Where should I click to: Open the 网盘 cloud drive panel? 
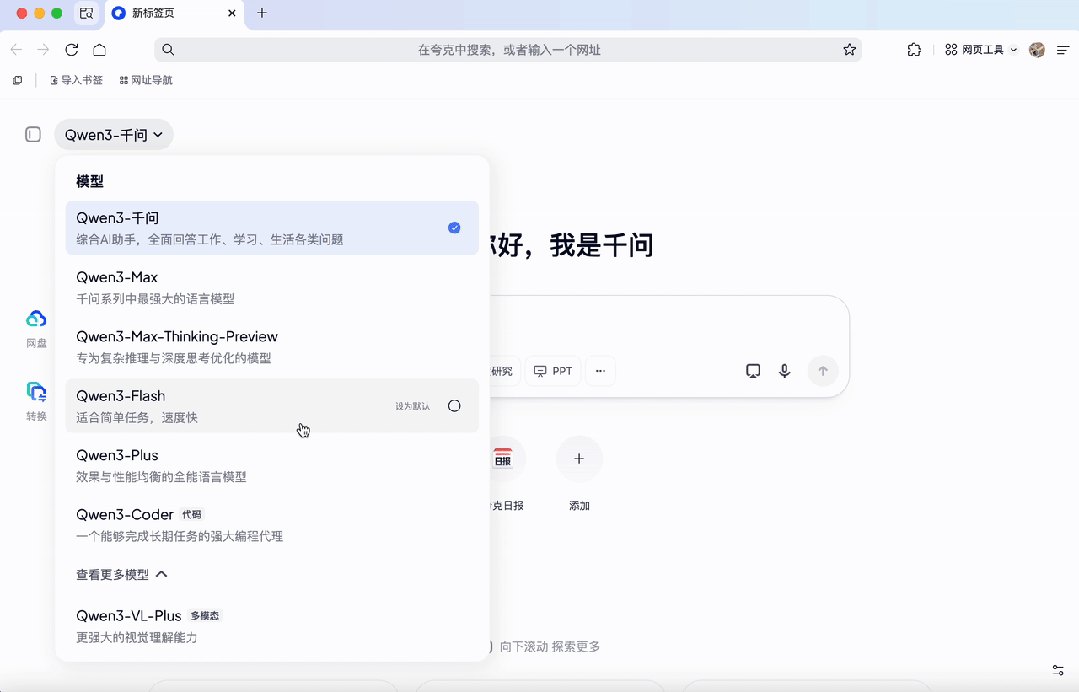click(x=35, y=327)
